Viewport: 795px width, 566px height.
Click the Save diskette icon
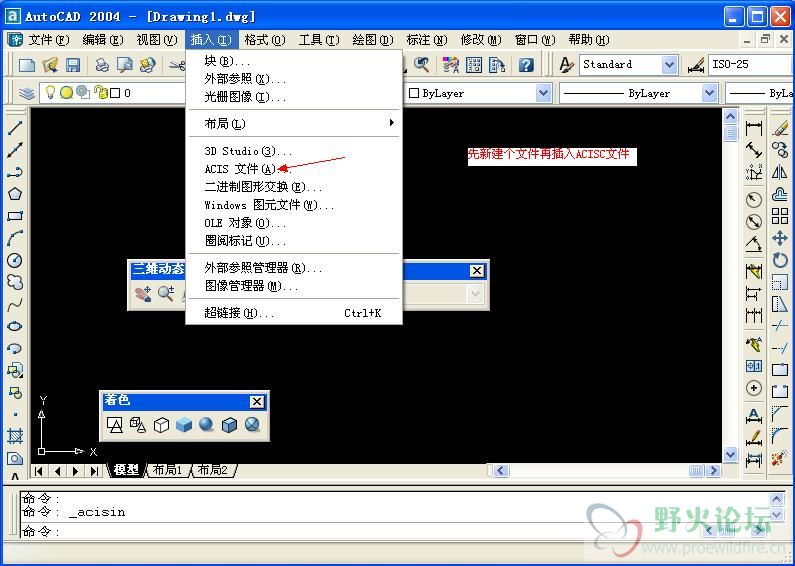[73, 65]
